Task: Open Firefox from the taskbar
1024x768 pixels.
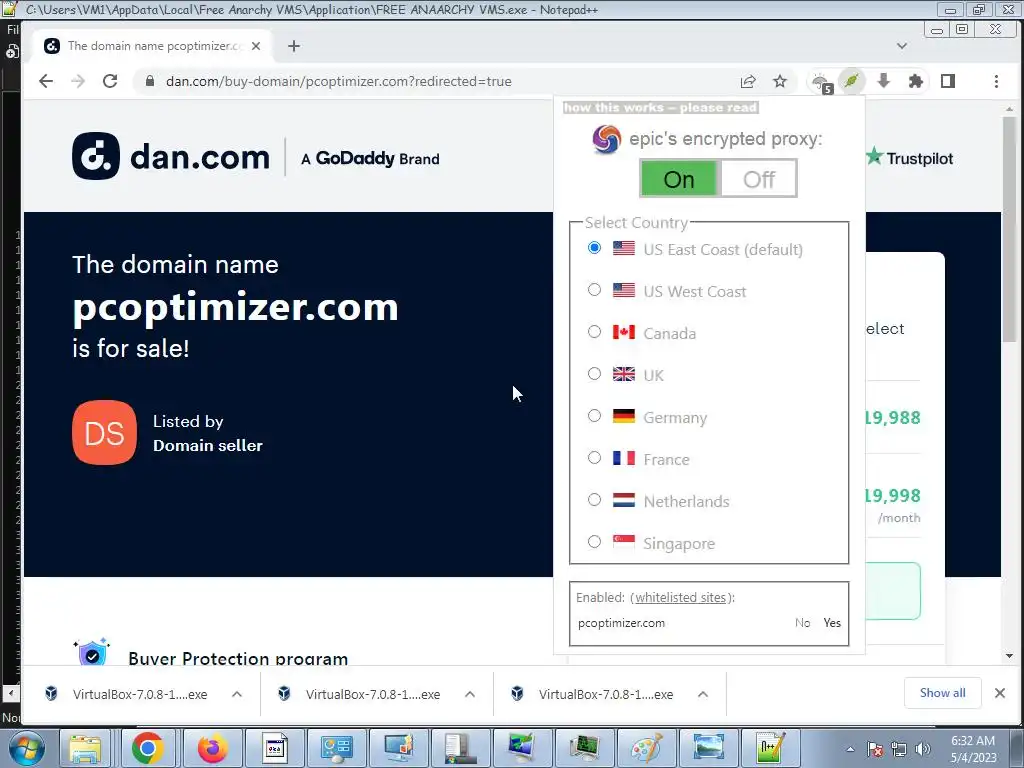Action: (x=212, y=748)
